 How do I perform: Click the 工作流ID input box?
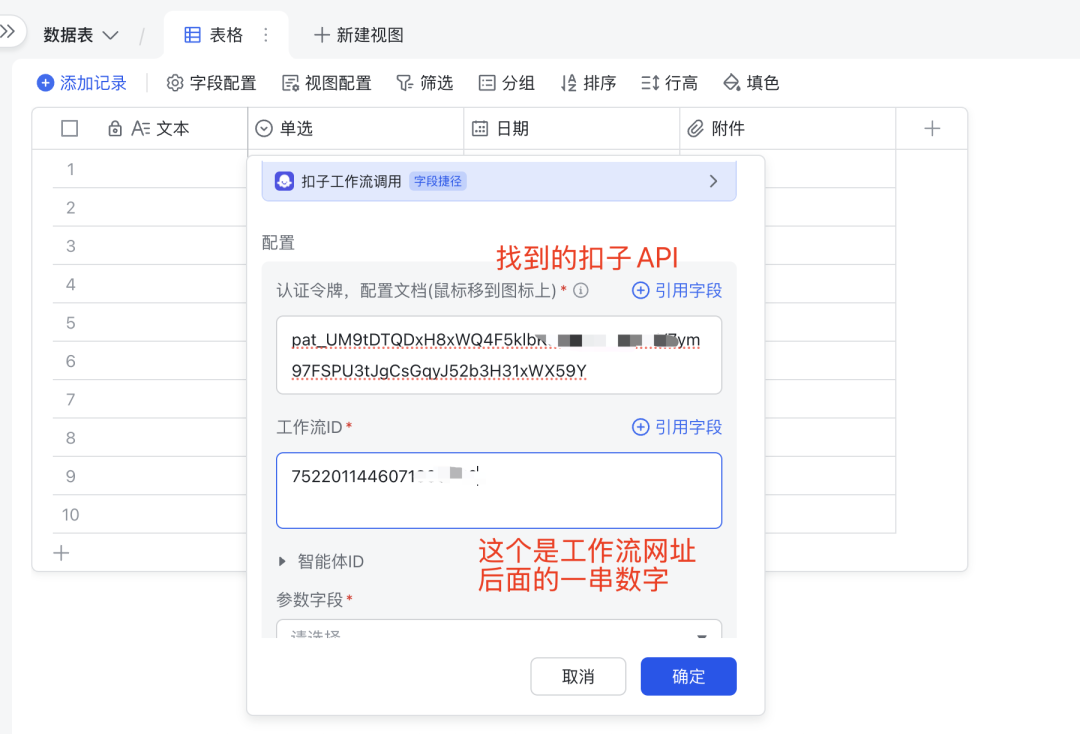[499, 490]
